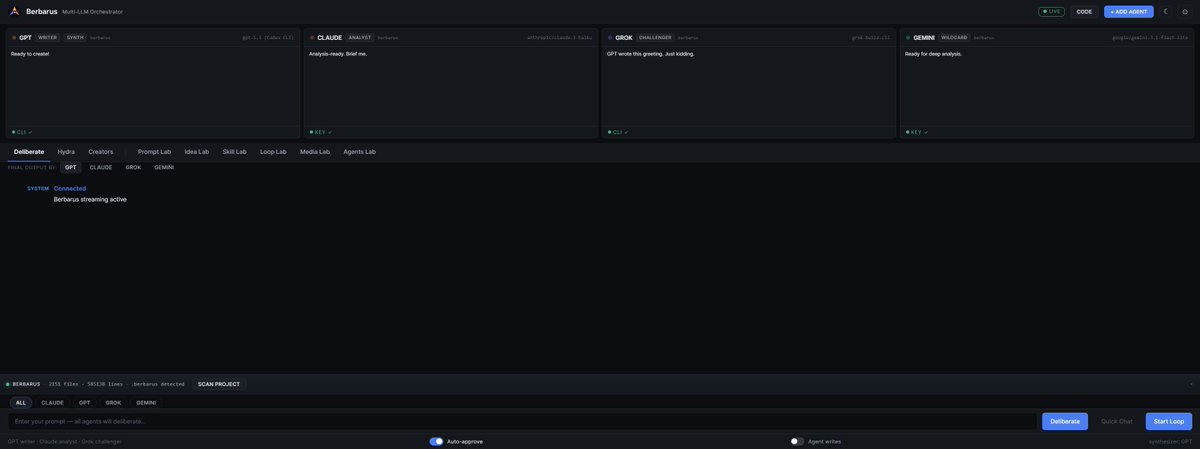
Task: Click the GPT agent status dot
Action: click(x=14, y=37)
